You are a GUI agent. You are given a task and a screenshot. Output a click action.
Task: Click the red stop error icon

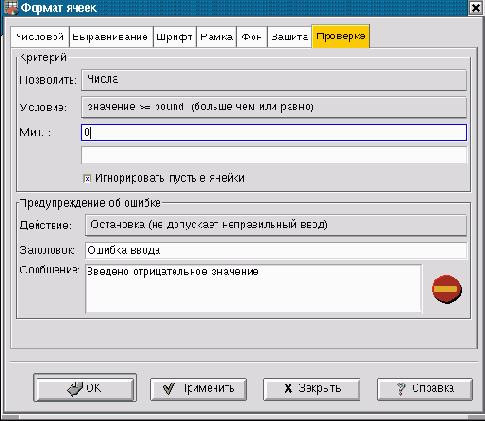(447, 289)
